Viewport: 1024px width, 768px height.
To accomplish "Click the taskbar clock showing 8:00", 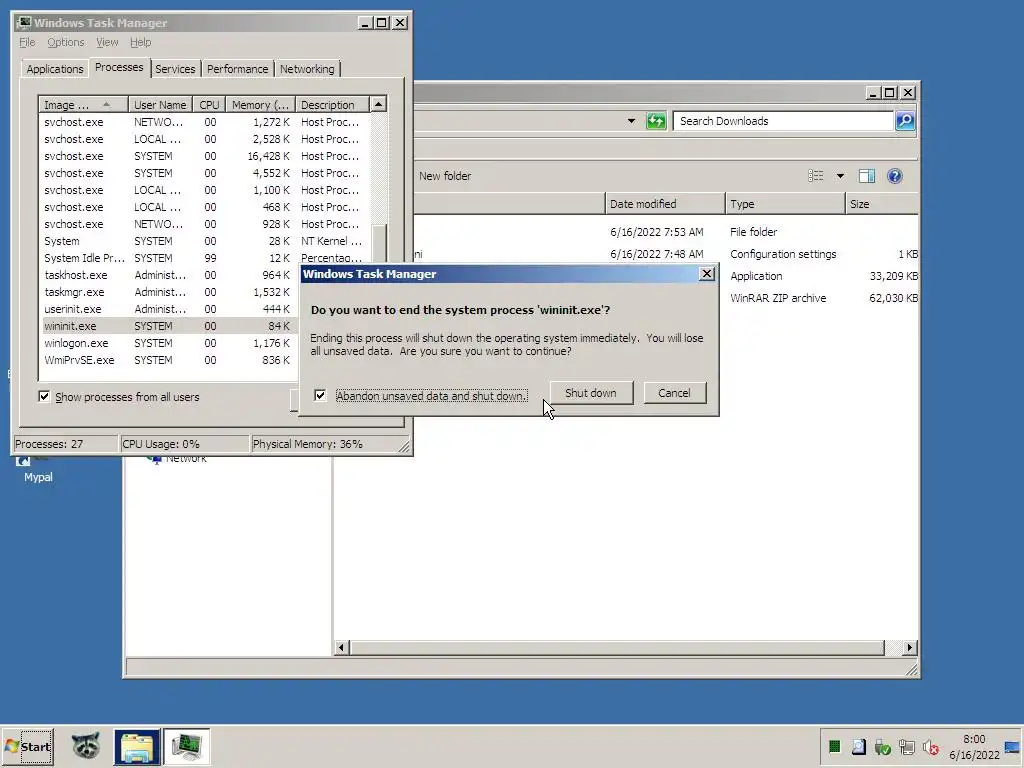I will [x=974, y=746].
